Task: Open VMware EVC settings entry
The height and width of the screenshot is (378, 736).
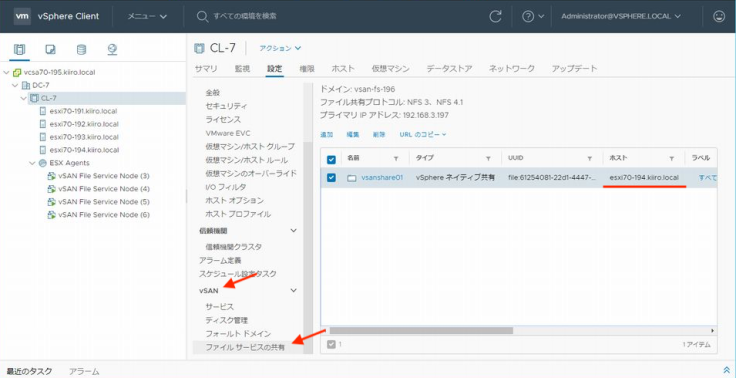Action: pyautogui.click(x=228, y=133)
